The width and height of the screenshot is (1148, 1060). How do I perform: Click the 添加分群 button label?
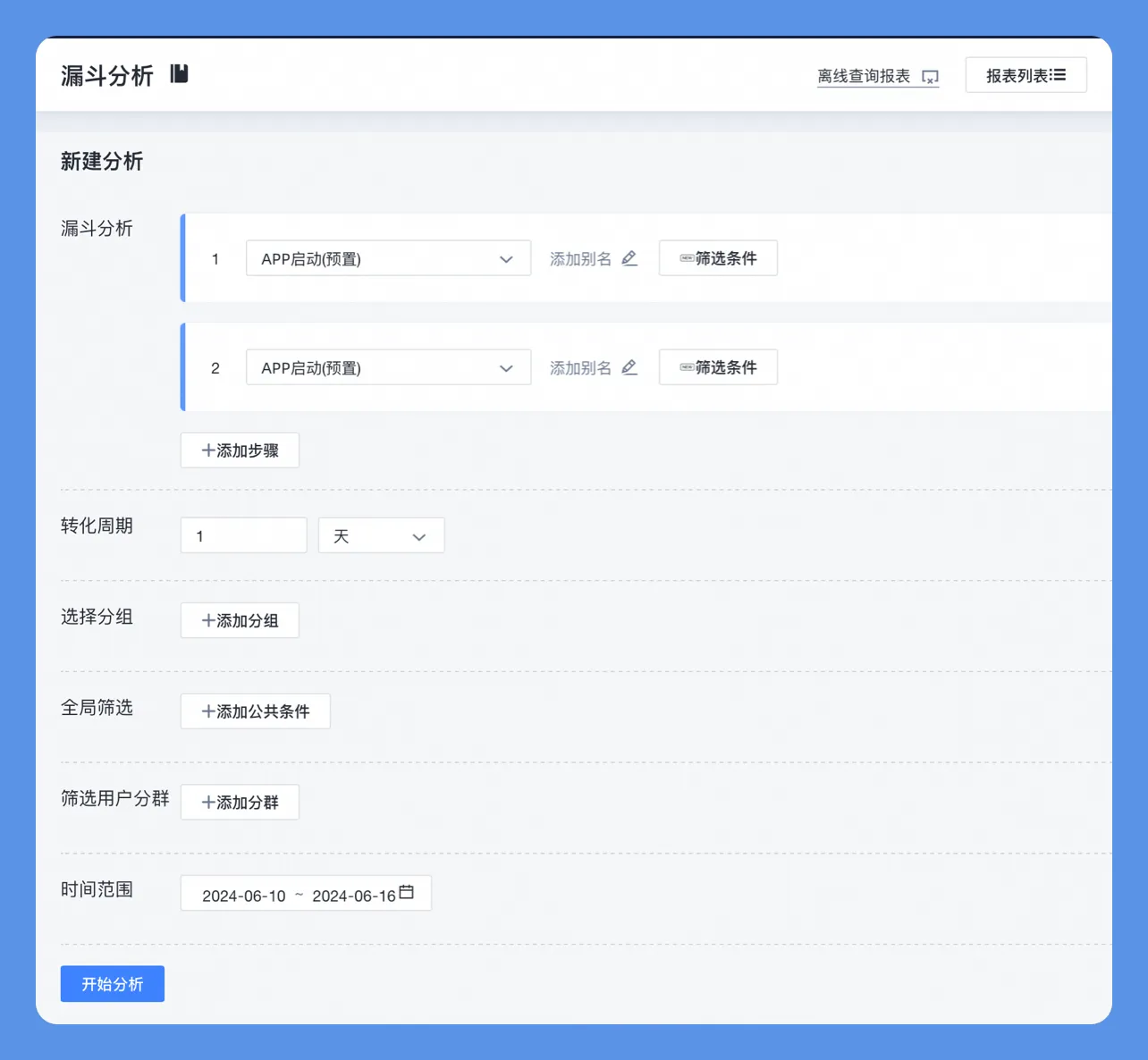pyautogui.click(x=248, y=803)
